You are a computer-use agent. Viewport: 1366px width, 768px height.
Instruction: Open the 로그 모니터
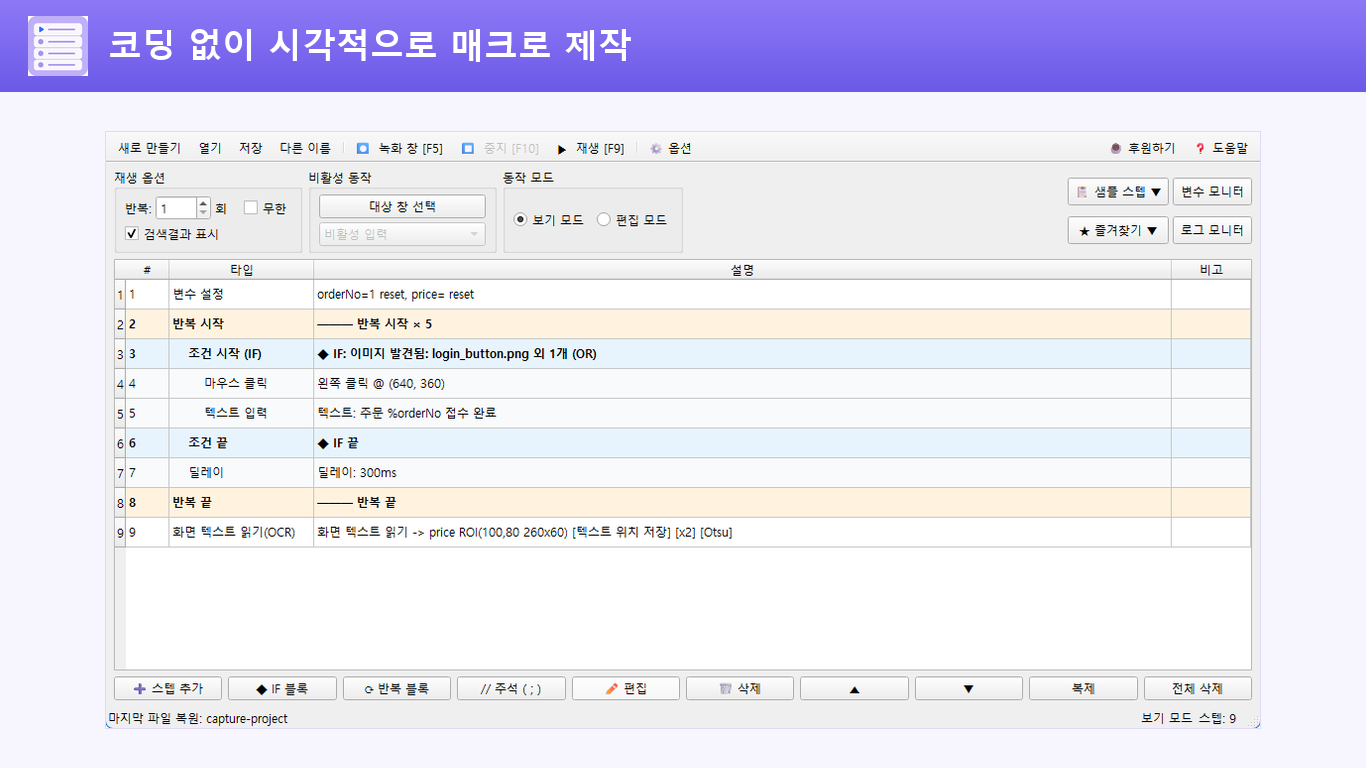(x=1212, y=230)
